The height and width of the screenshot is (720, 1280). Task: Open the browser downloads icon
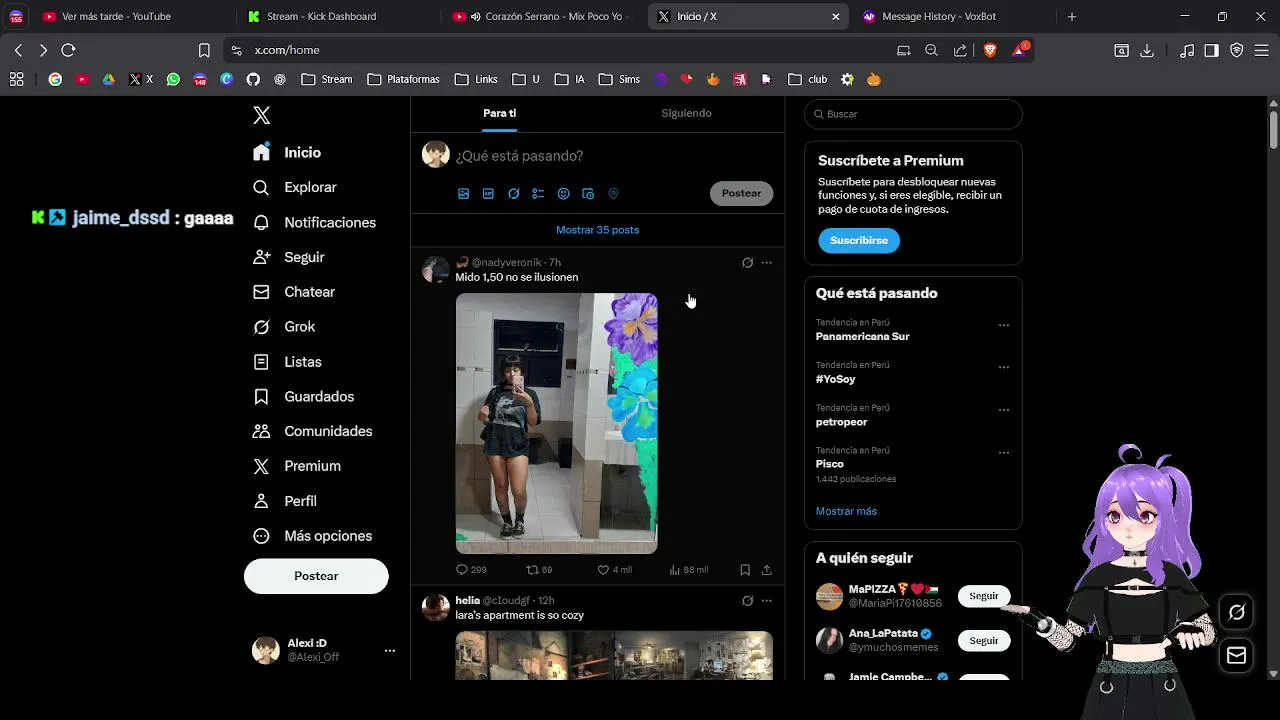tap(1147, 50)
